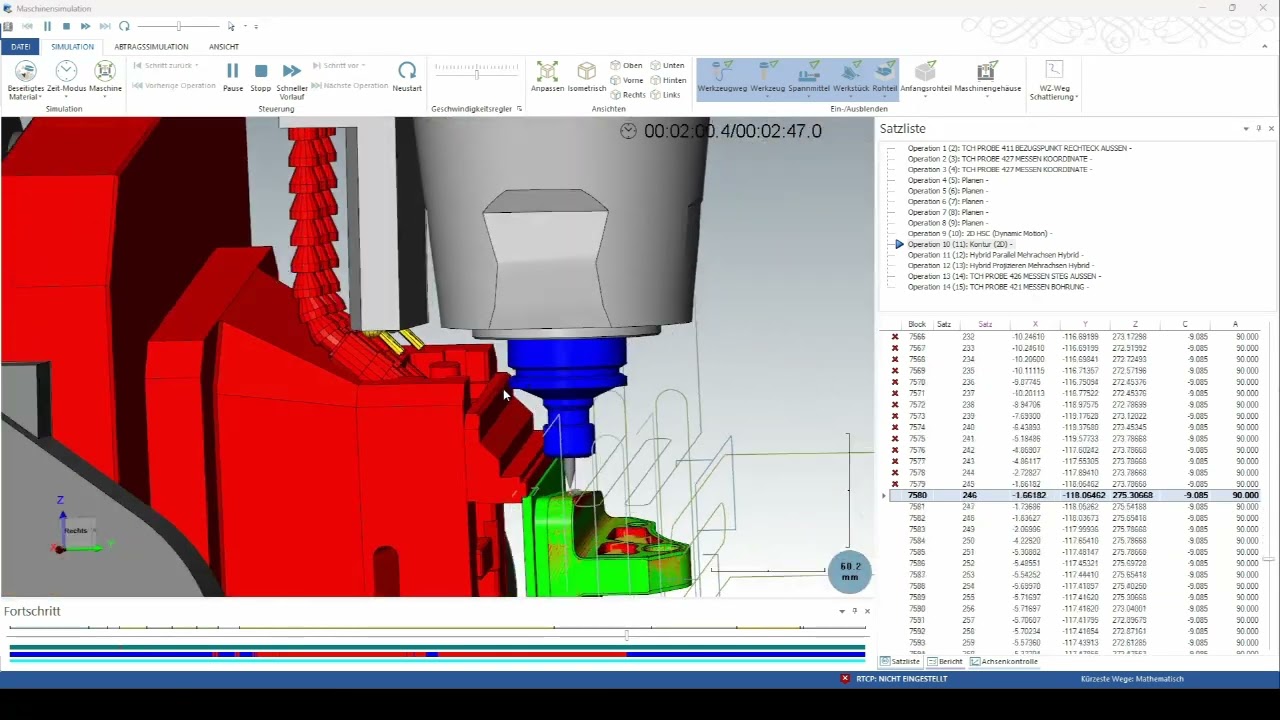Open the dropdown arrow under the Werkzeug button
Image resolution: width=1280 pixels, height=720 pixels.
[768, 97]
